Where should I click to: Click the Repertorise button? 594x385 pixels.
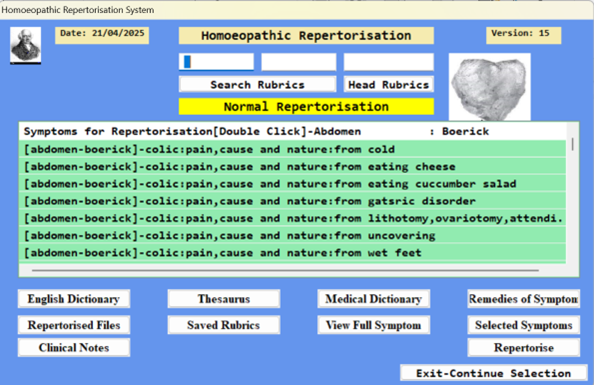524,347
